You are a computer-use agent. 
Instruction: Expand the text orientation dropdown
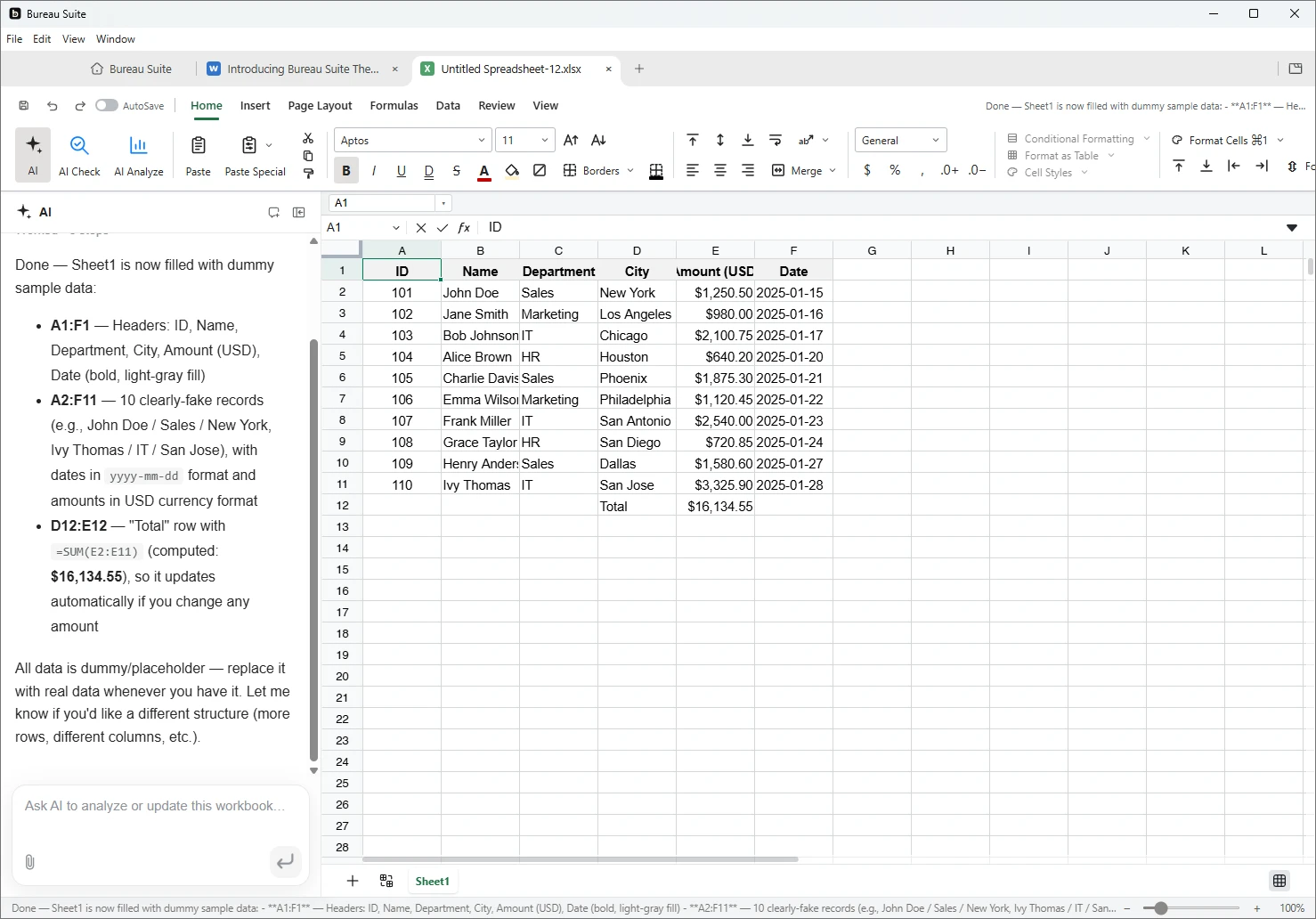click(825, 141)
